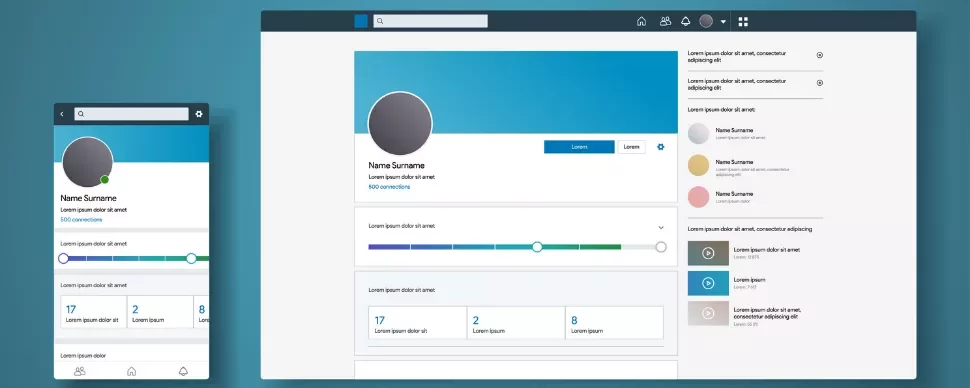Dismiss the first sidebar notice with round icon
The width and height of the screenshot is (970, 388).
pyautogui.click(x=820, y=55)
